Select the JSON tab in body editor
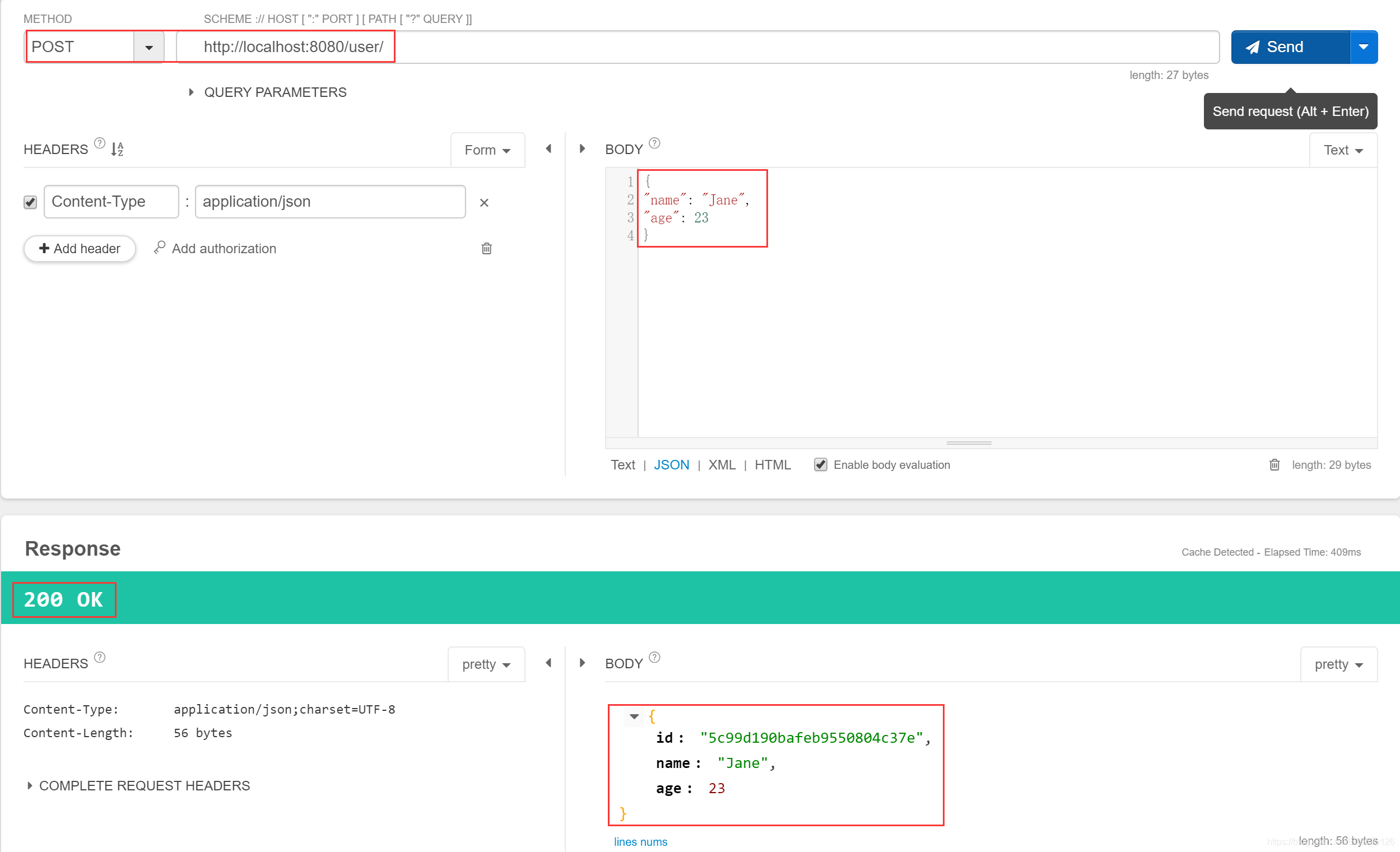The width and height of the screenshot is (1400, 852). pos(671,465)
